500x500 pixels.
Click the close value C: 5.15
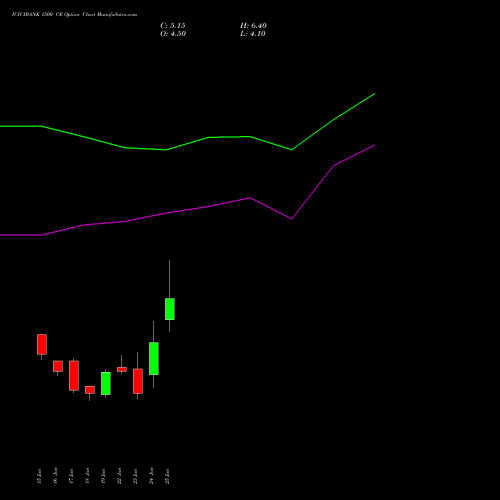click(173, 26)
